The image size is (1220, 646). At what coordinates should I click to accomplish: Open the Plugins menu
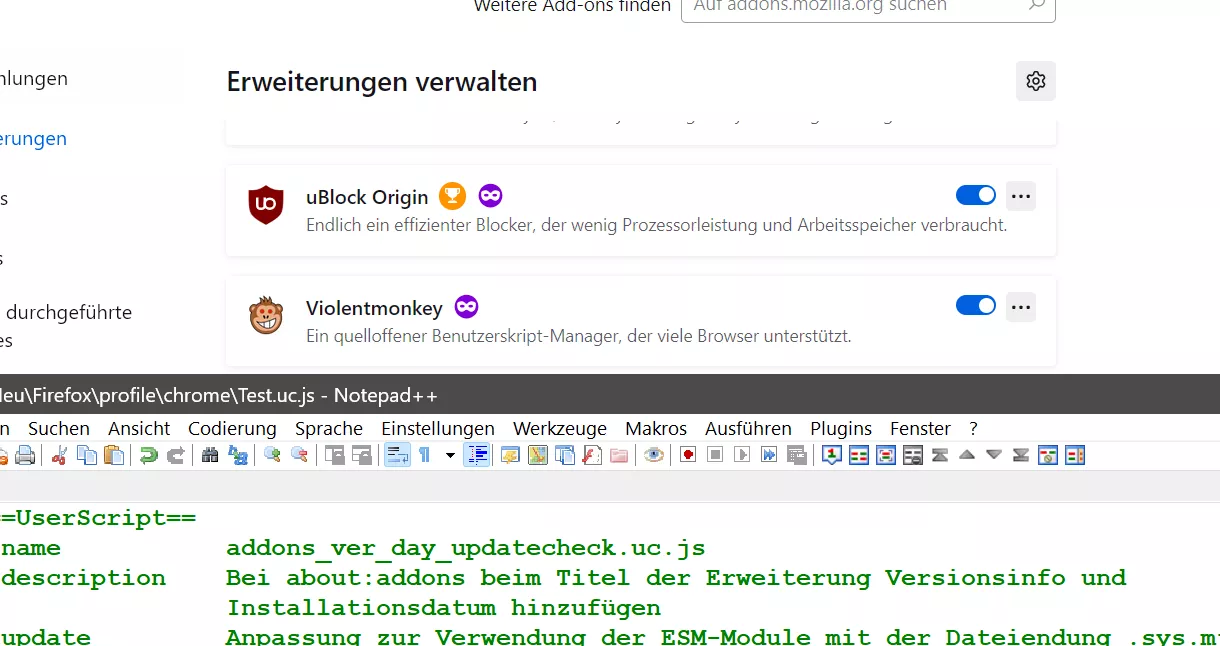pos(841,428)
